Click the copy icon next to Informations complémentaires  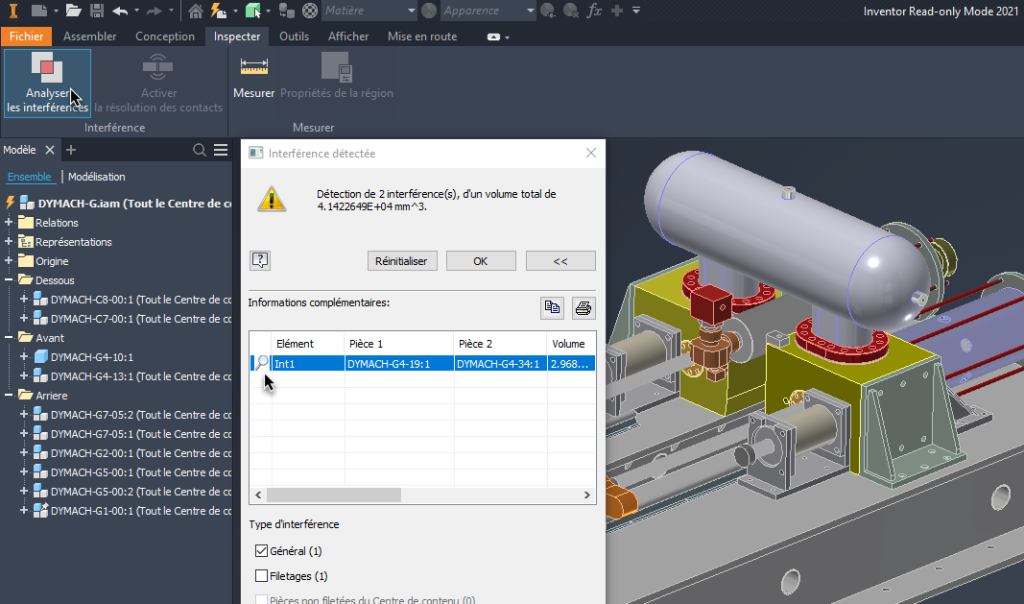click(551, 307)
